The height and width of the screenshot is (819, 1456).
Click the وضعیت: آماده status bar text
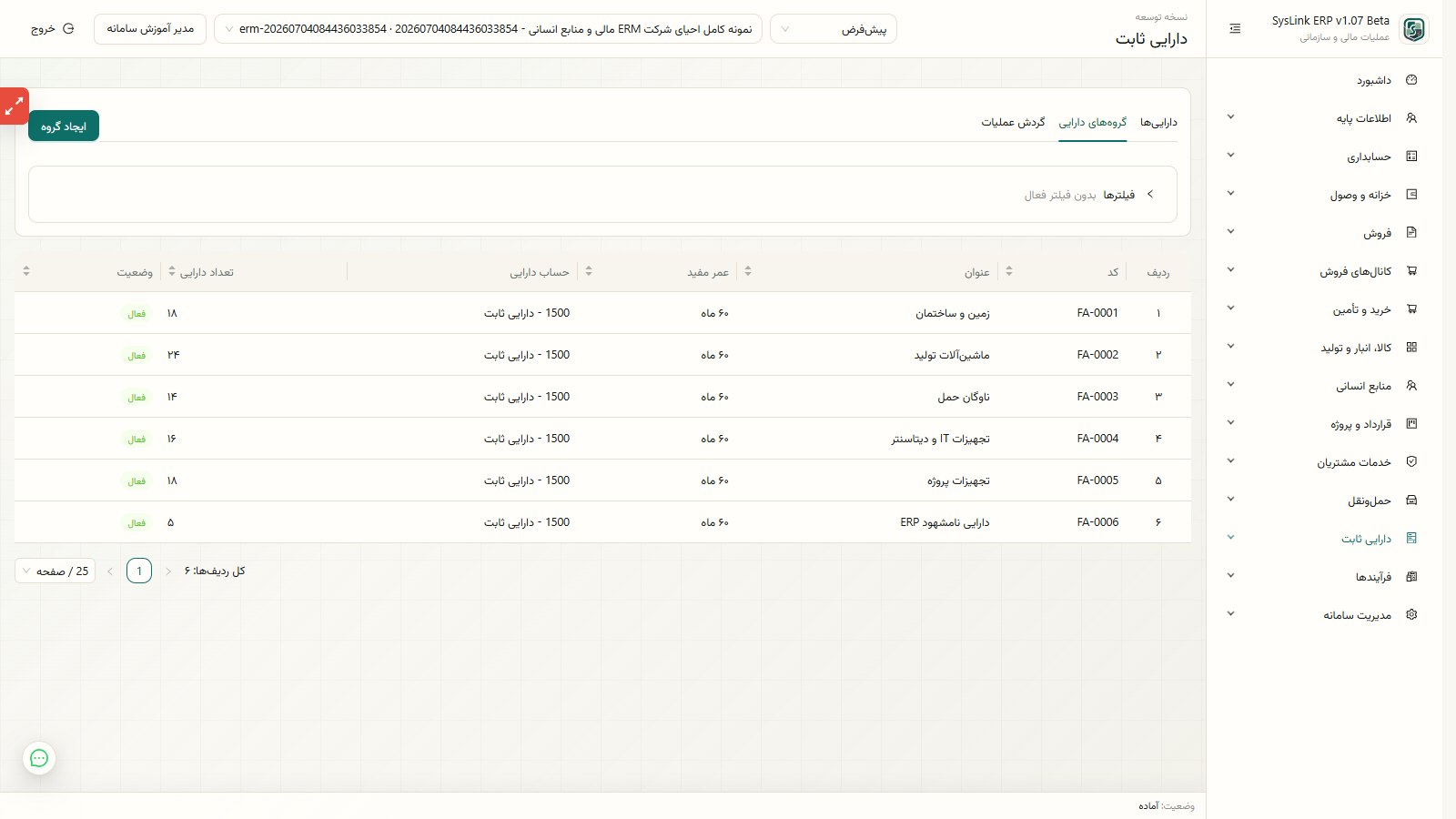pyautogui.click(x=1166, y=806)
